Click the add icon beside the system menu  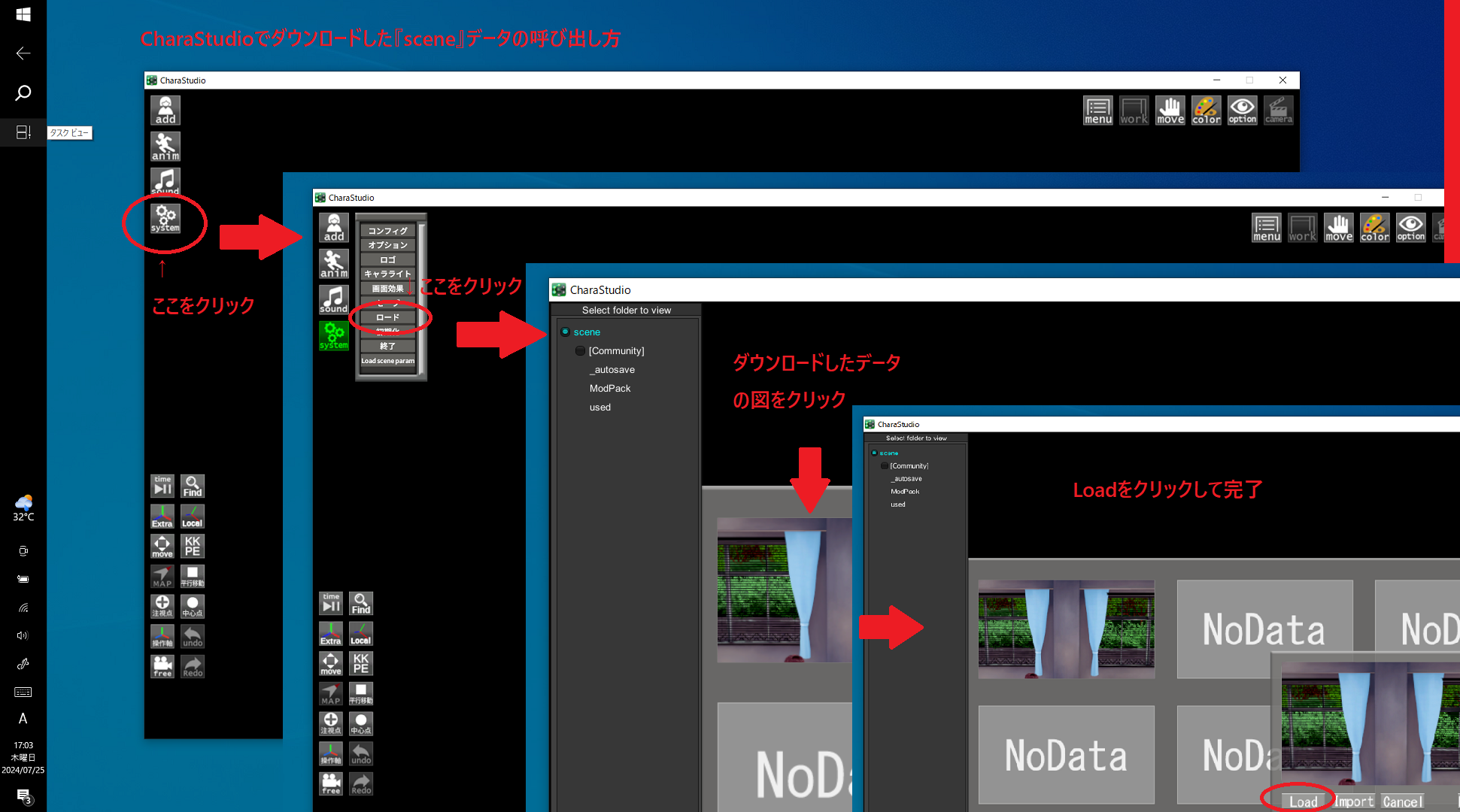(x=334, y=228)
